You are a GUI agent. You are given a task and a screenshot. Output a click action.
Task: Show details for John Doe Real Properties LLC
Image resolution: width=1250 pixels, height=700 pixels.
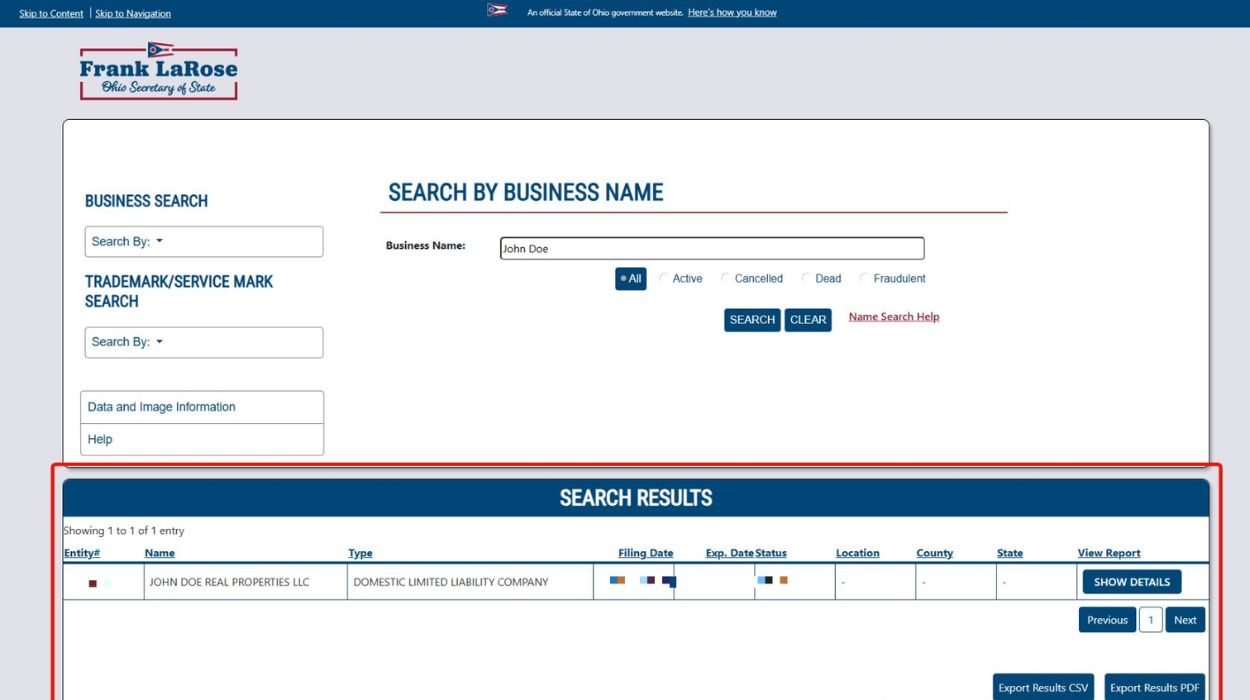[1131, 581]
